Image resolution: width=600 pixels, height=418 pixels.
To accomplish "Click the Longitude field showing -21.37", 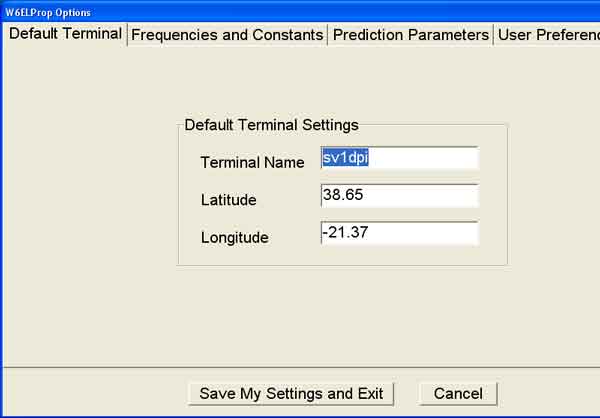I will [400, 233].
